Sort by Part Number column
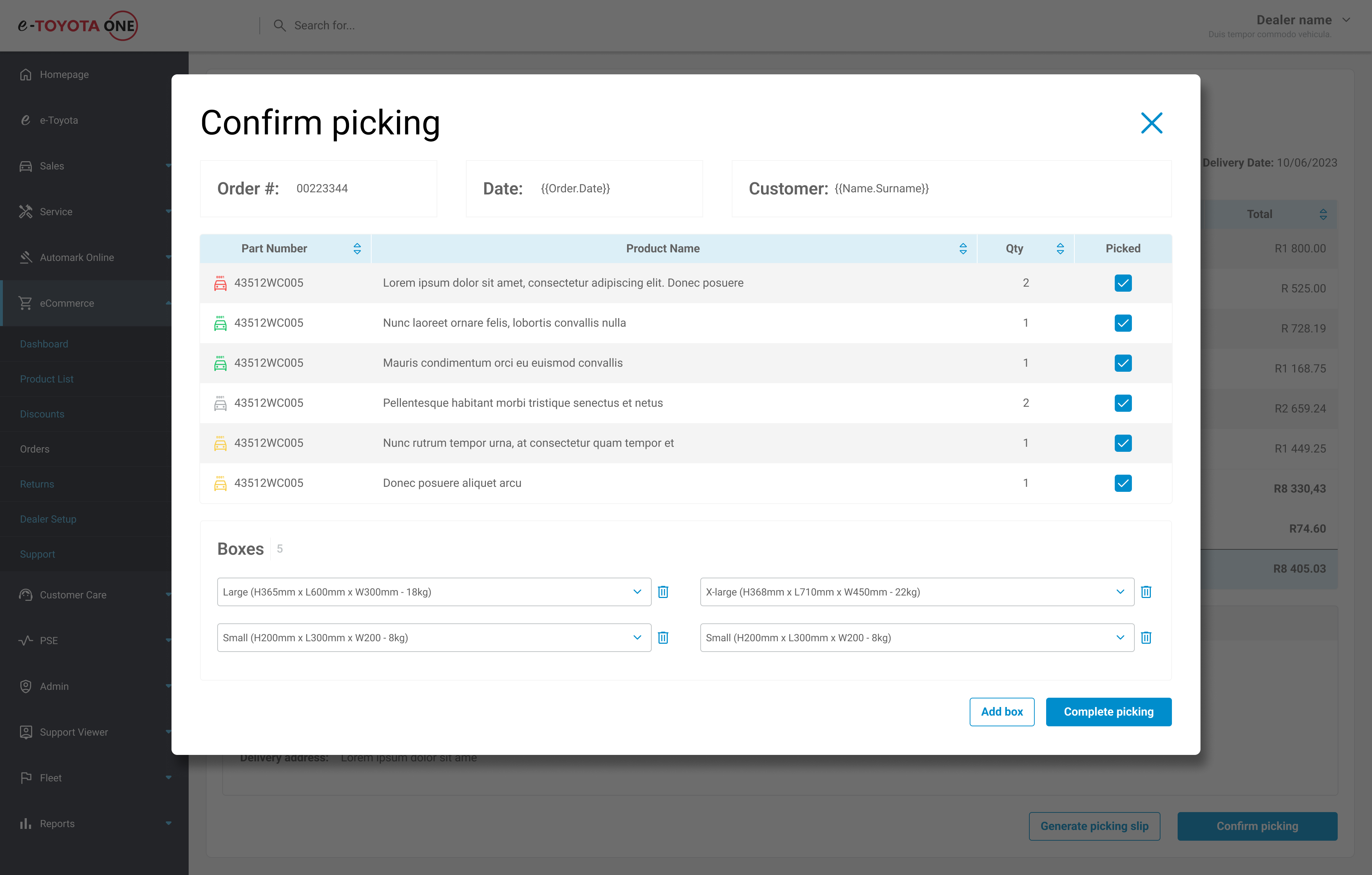The width and height of the screenshot is (1372, 875). click(x=357, y=248)
